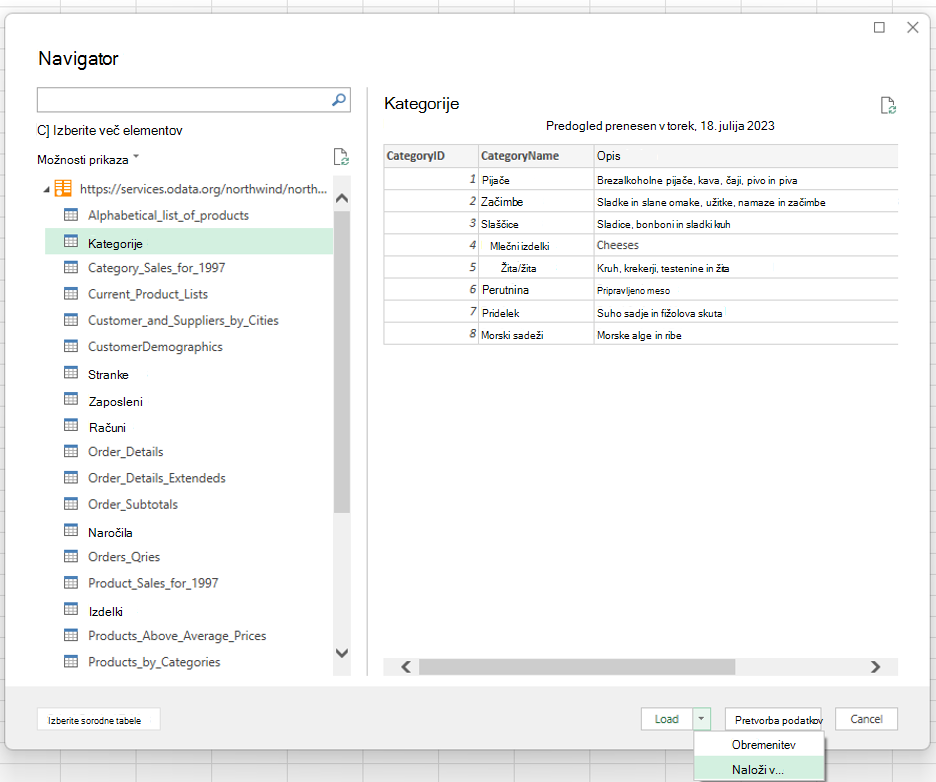936x782 pixels.
Task: Click the table icon next to Category_Sales_for_1997
Action: [71, 267]
